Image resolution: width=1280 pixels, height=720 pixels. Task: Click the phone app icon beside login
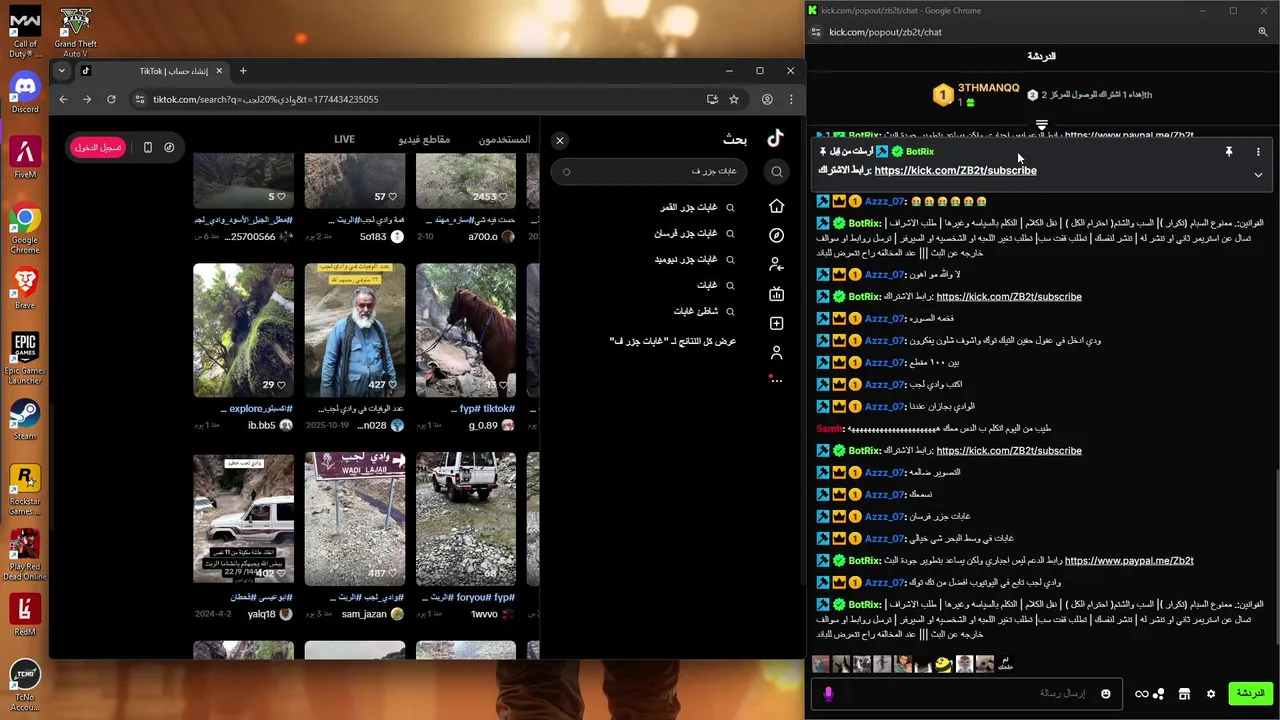pyautogui.click(x=147, y=147)
